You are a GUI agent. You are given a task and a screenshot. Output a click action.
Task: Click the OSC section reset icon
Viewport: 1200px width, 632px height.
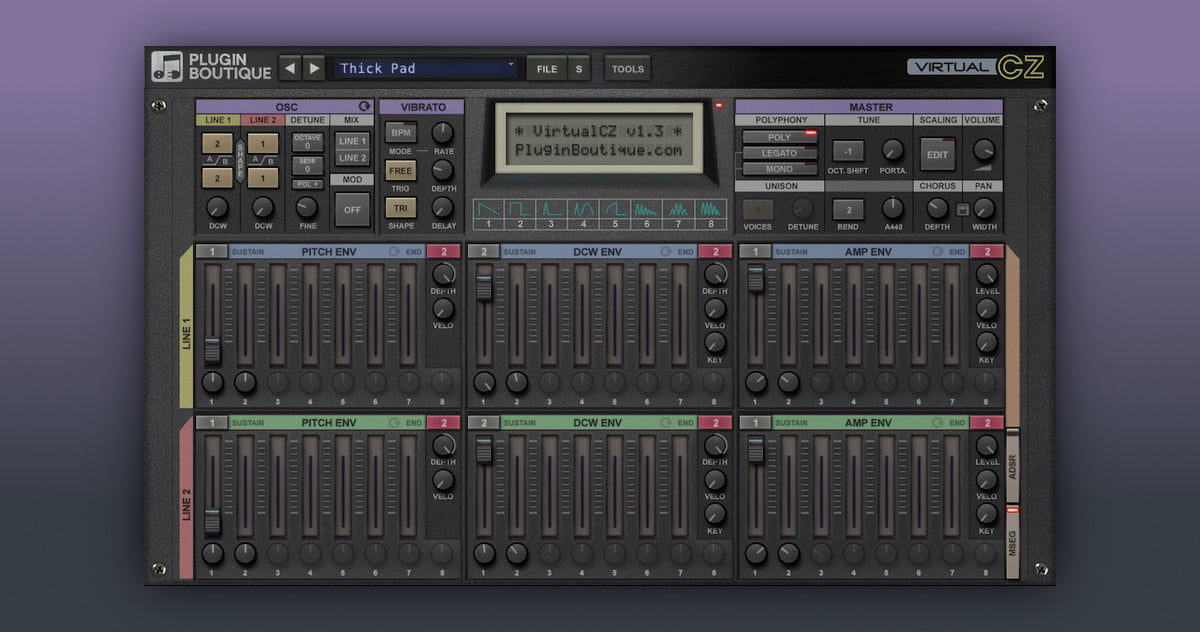[364, 107]
